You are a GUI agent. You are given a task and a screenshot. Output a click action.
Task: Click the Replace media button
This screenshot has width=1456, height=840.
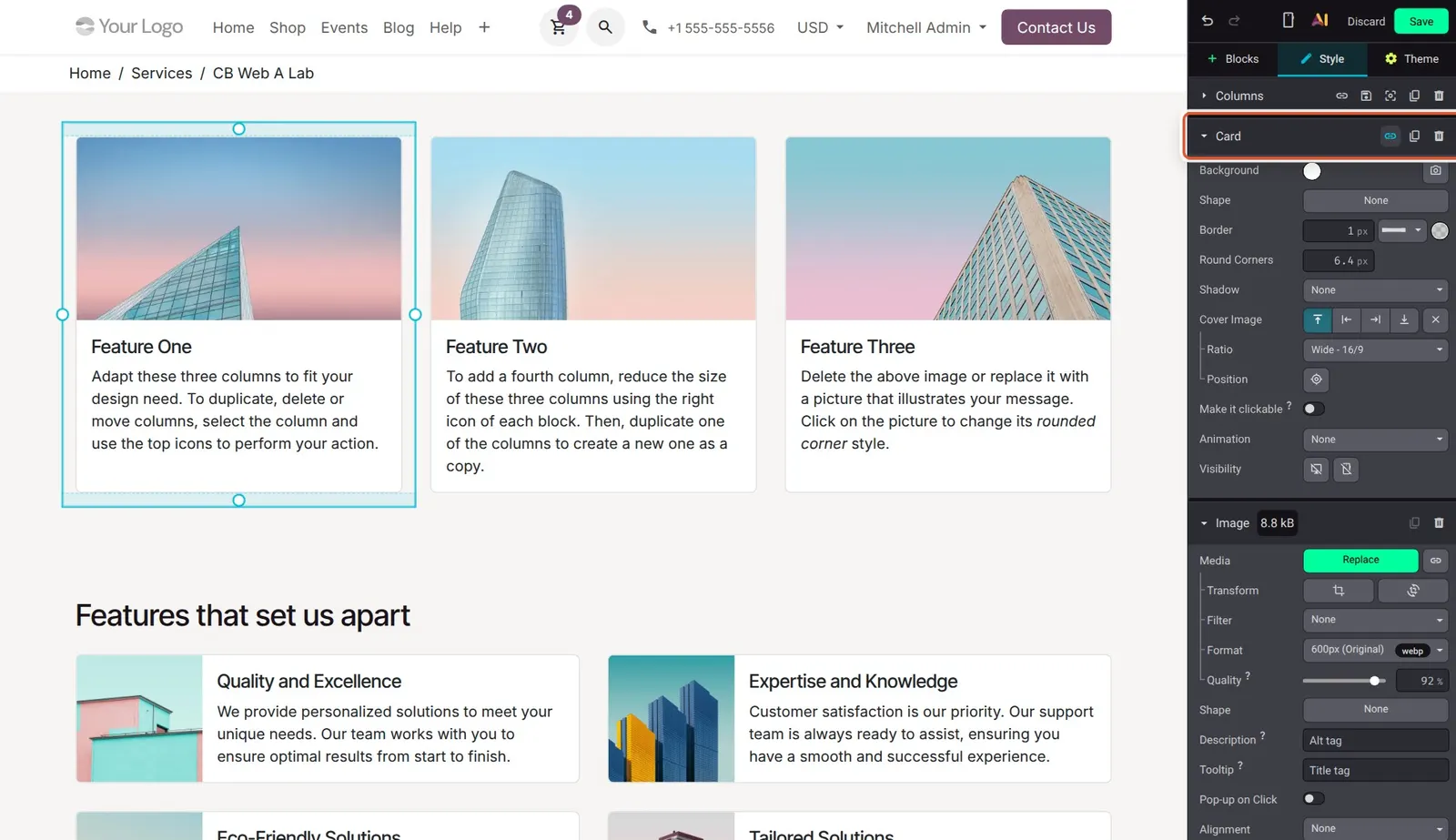[1360, 561]
